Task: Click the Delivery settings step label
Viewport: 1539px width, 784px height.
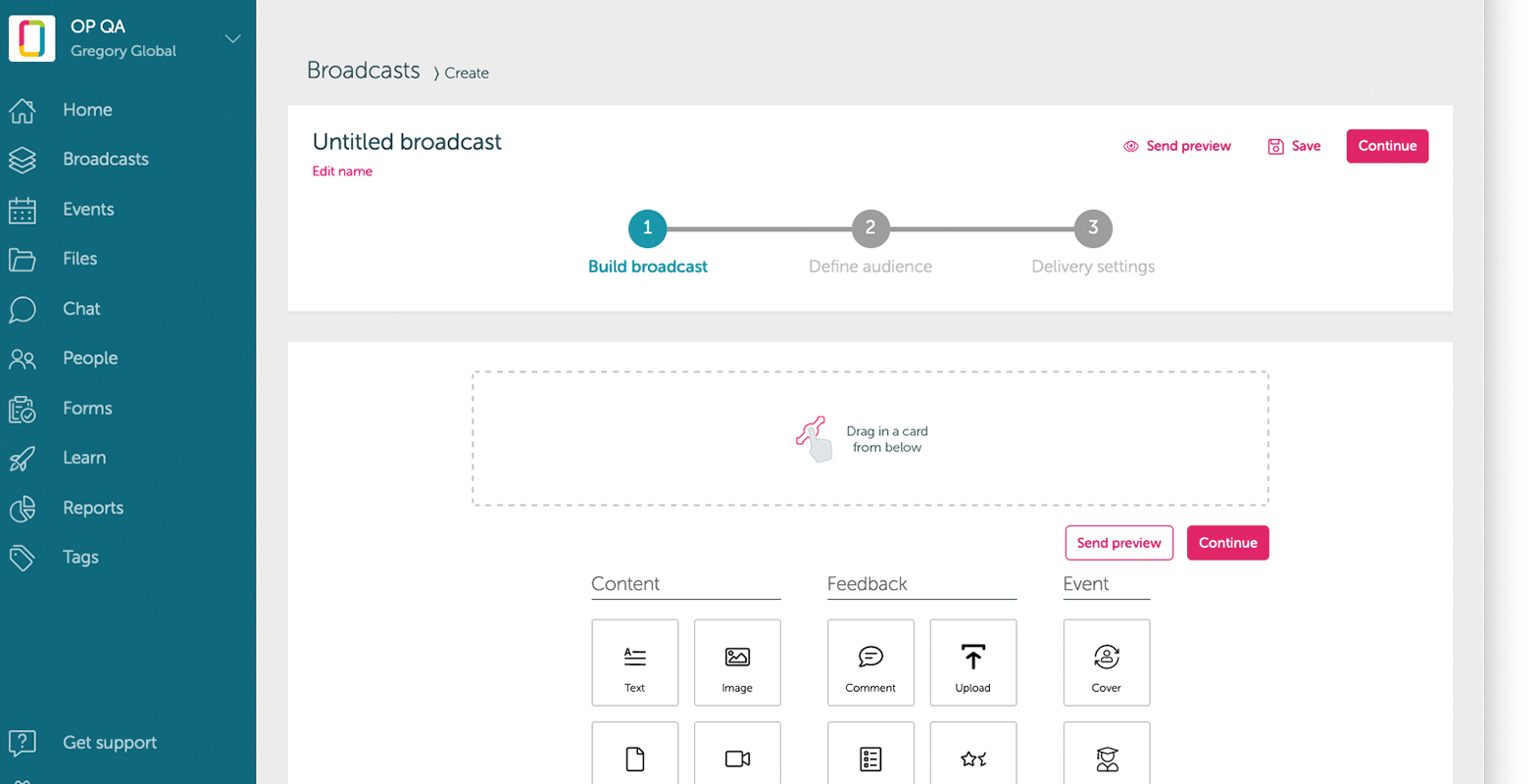Action: (1093, 267)
